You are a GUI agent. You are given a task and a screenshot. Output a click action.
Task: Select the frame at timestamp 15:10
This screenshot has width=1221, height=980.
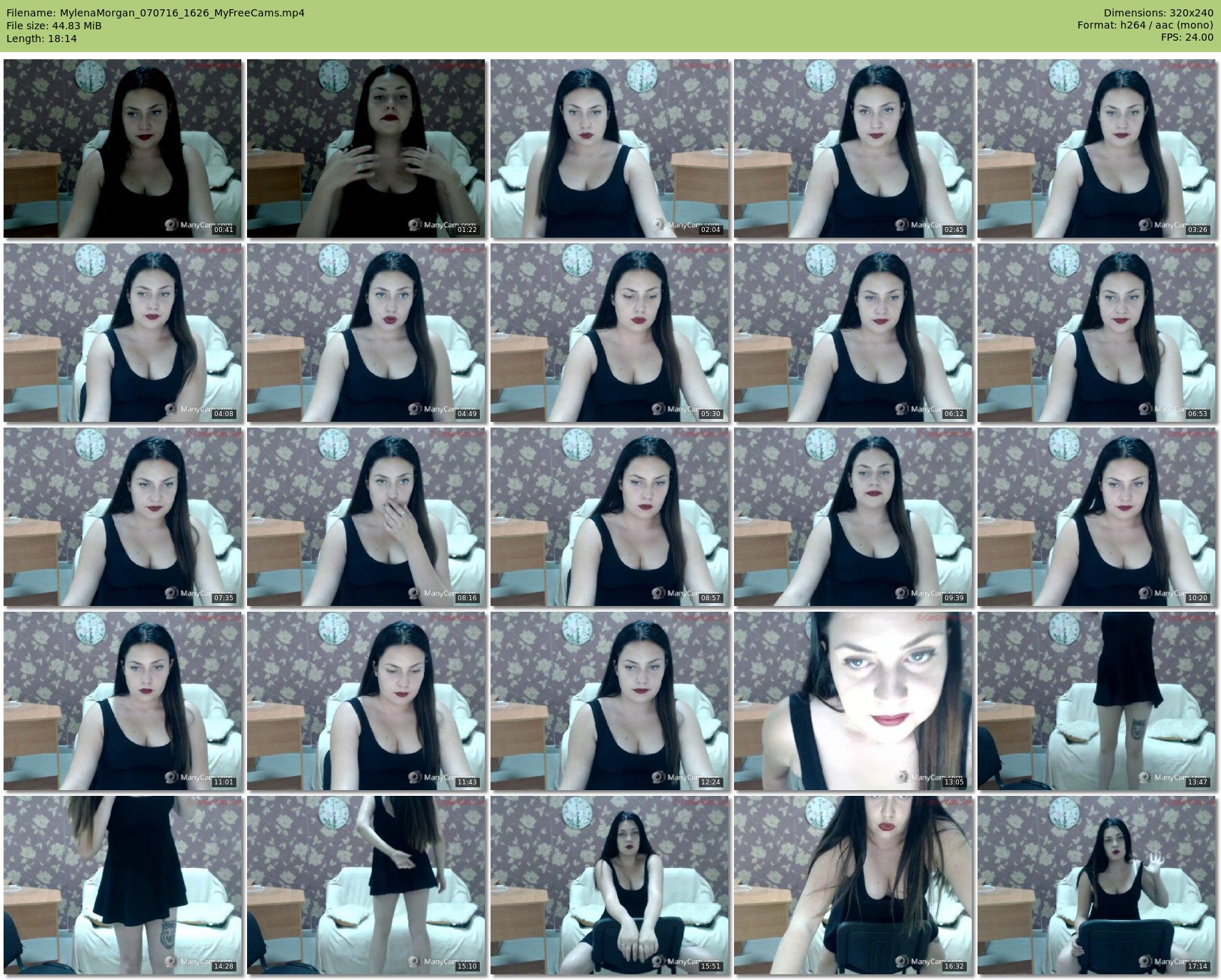pos(366,885)
